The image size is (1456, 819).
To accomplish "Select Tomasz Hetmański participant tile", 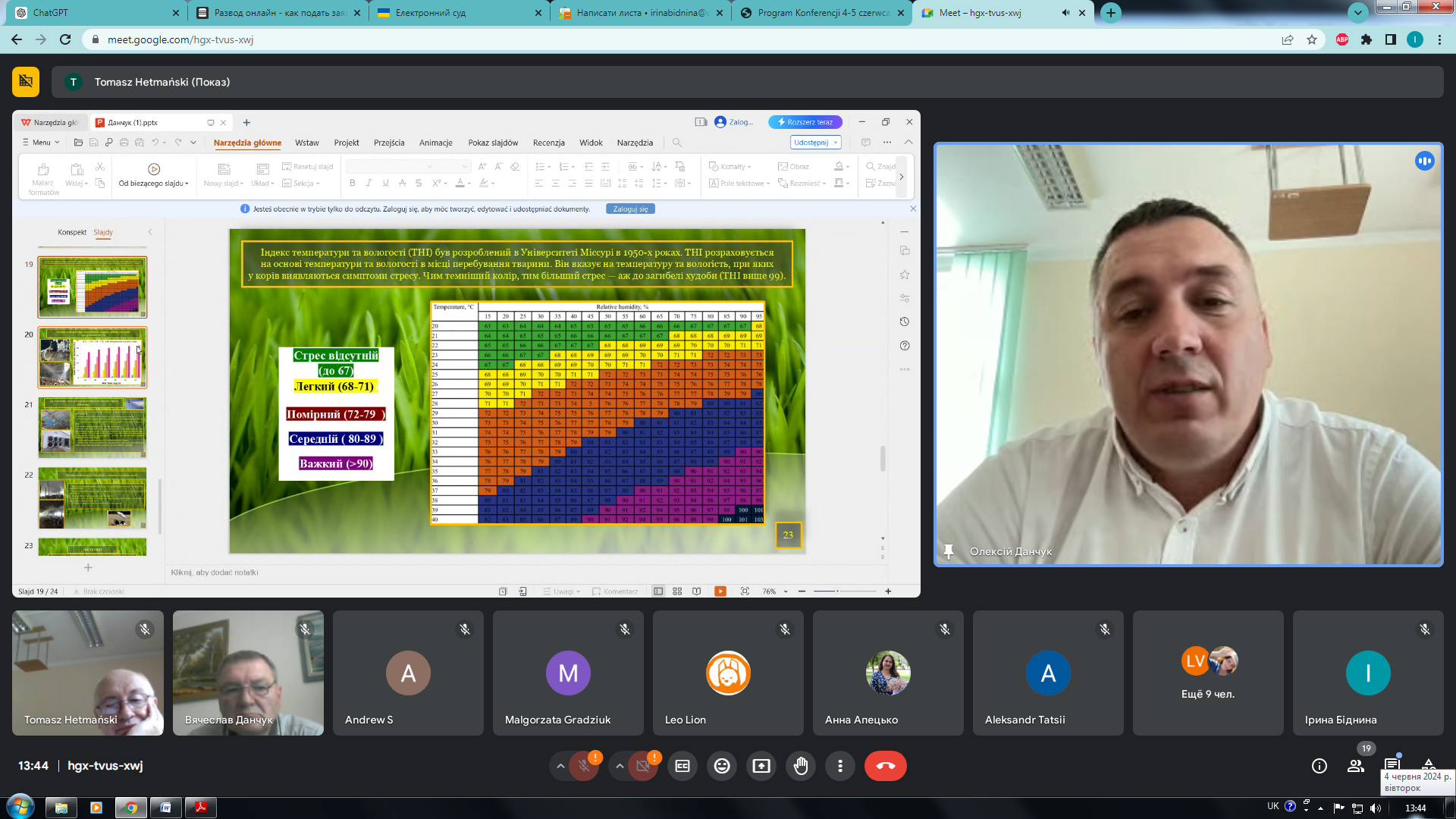I will (88, 673).
